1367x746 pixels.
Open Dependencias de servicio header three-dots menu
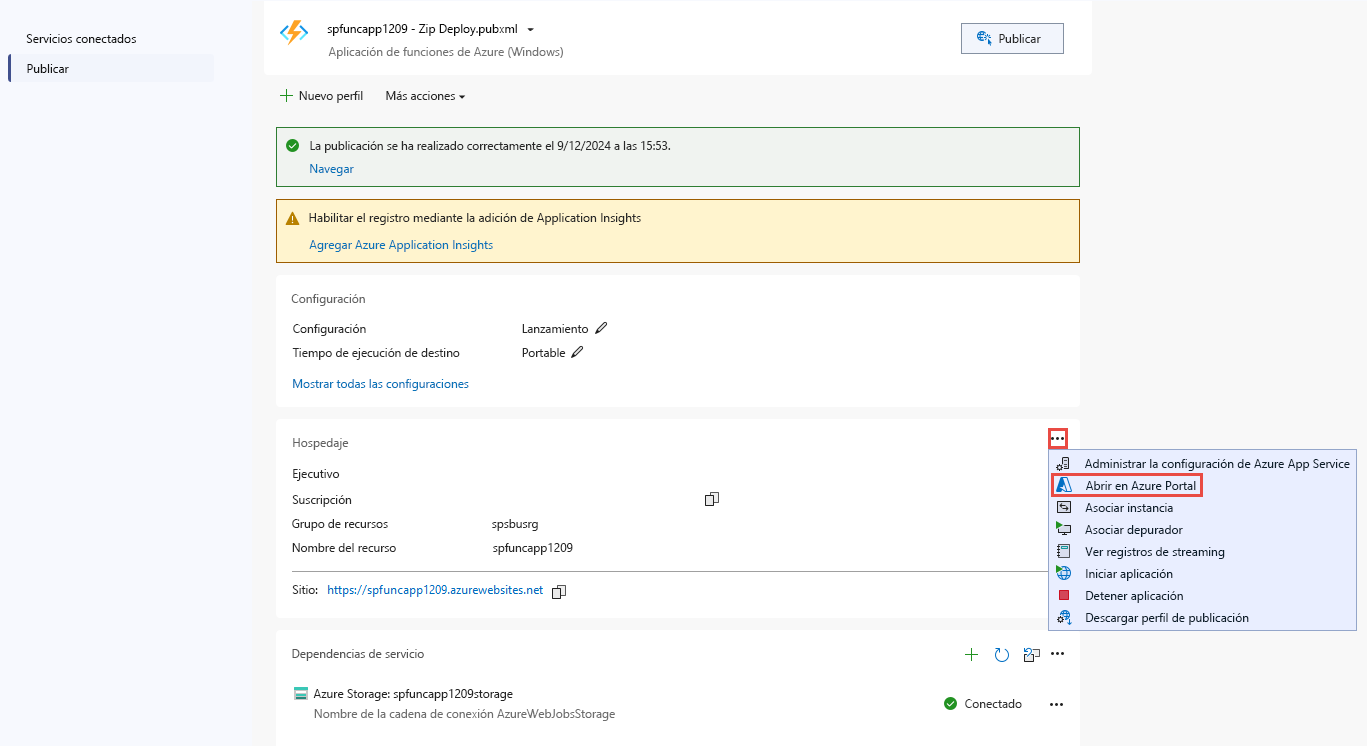[1058, 654]
